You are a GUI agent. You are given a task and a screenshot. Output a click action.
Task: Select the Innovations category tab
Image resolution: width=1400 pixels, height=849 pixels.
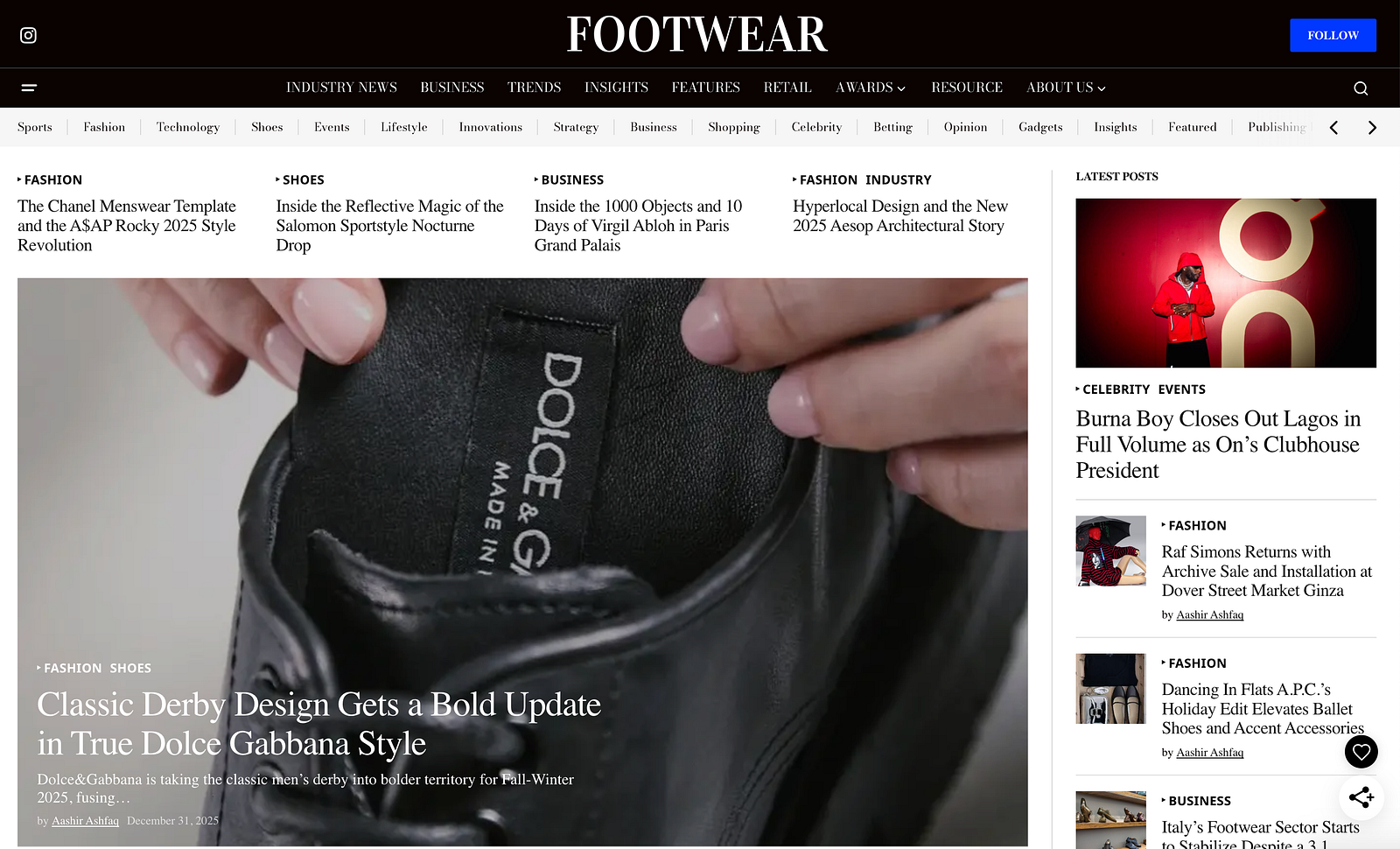[x=491, y=127]
